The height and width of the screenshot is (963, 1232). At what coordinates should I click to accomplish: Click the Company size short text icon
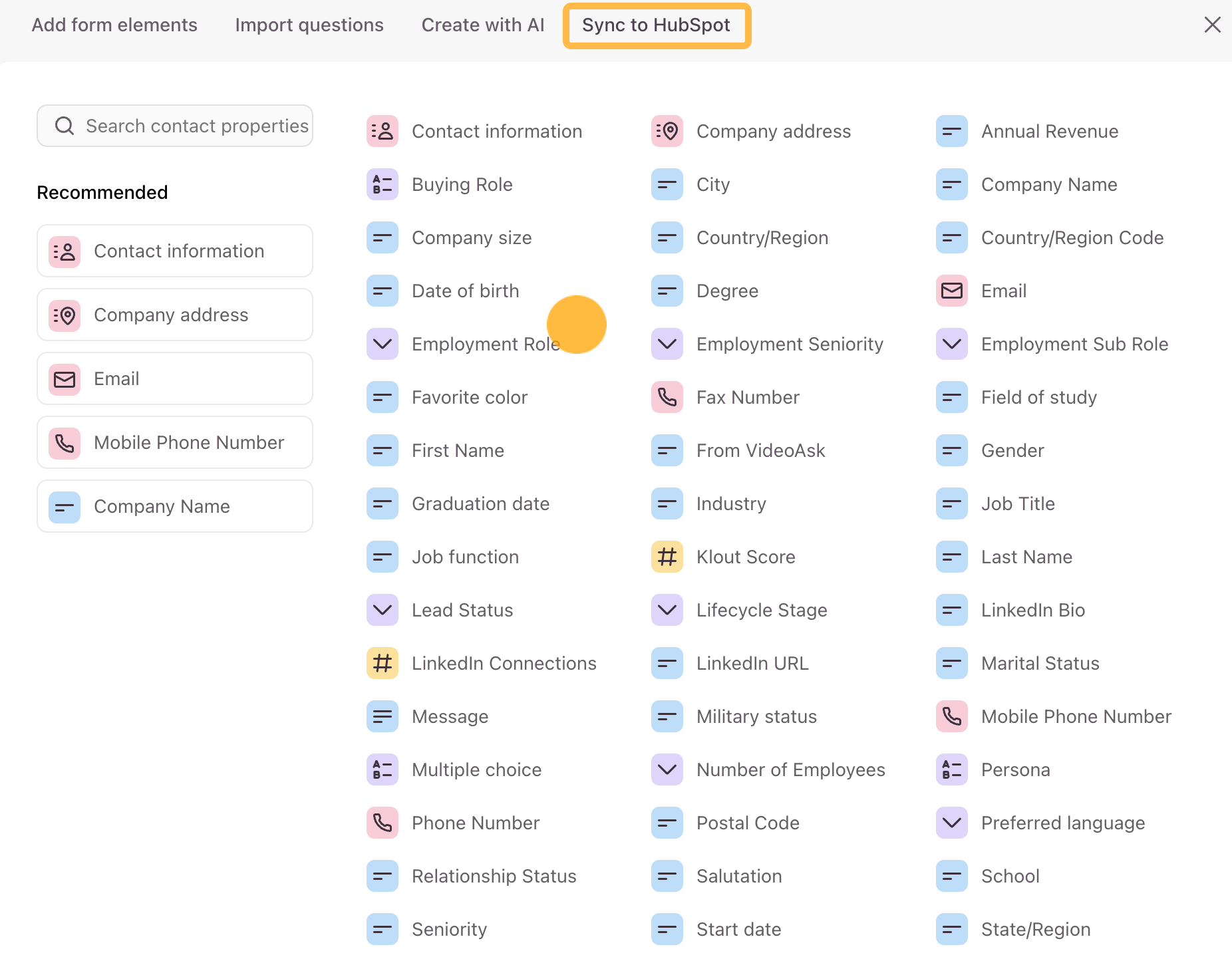(383, 237)
